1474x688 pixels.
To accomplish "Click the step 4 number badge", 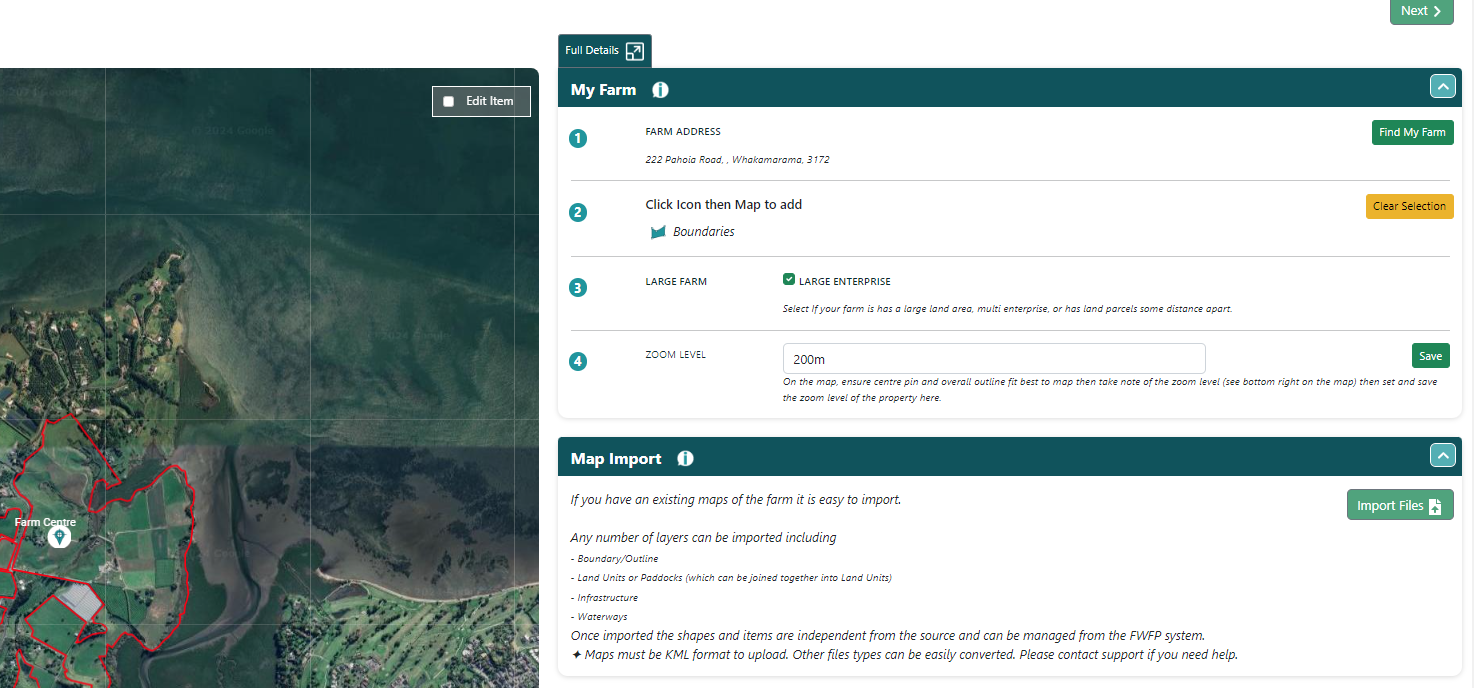I will pyautogui.click(x=578, y=362).
